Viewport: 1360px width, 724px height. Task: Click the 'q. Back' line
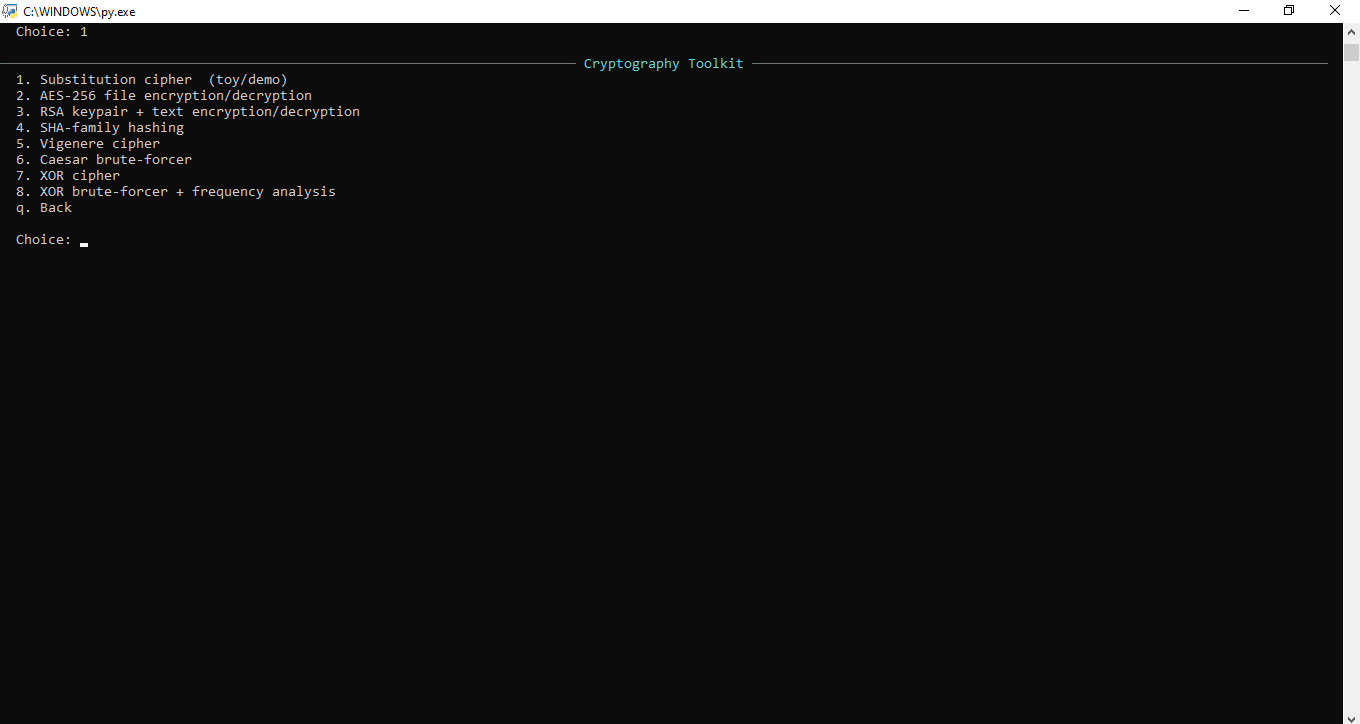pyautogui.click(x=44, y=208)
